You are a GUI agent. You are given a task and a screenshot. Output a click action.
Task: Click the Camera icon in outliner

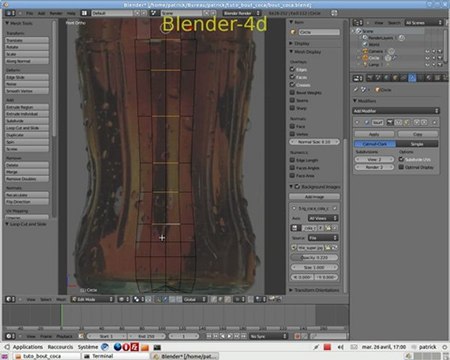(x=365, y=51)
